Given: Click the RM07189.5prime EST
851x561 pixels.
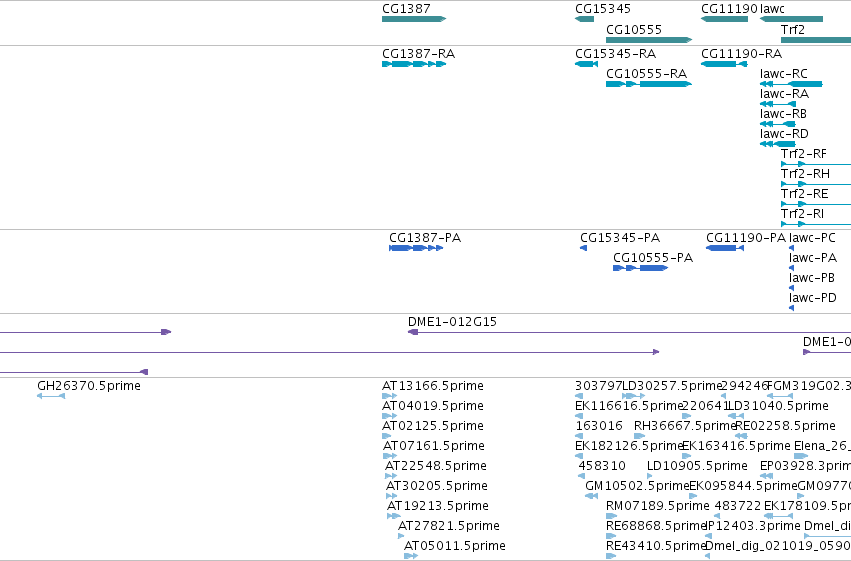Looking at the screenshot, I should (x=612, y=516).
